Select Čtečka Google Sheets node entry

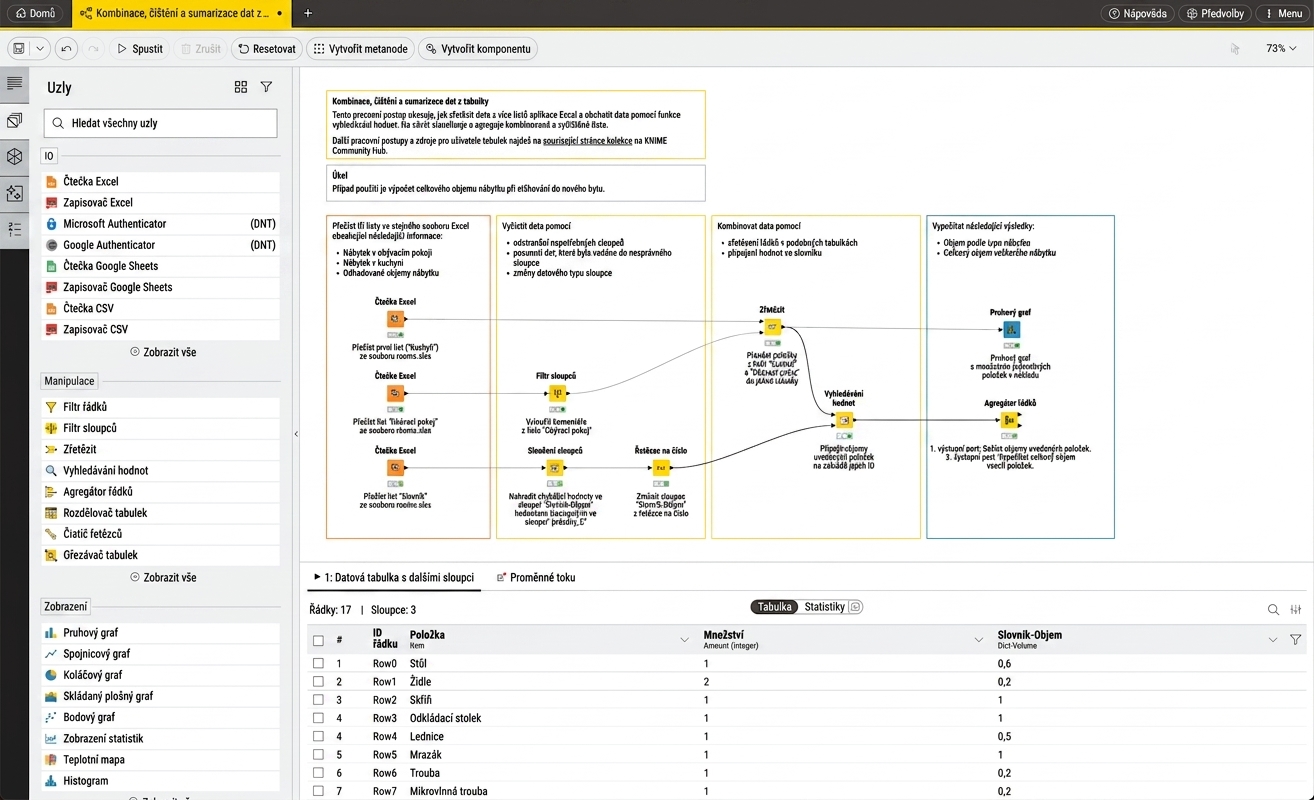[x=160, y=266]
